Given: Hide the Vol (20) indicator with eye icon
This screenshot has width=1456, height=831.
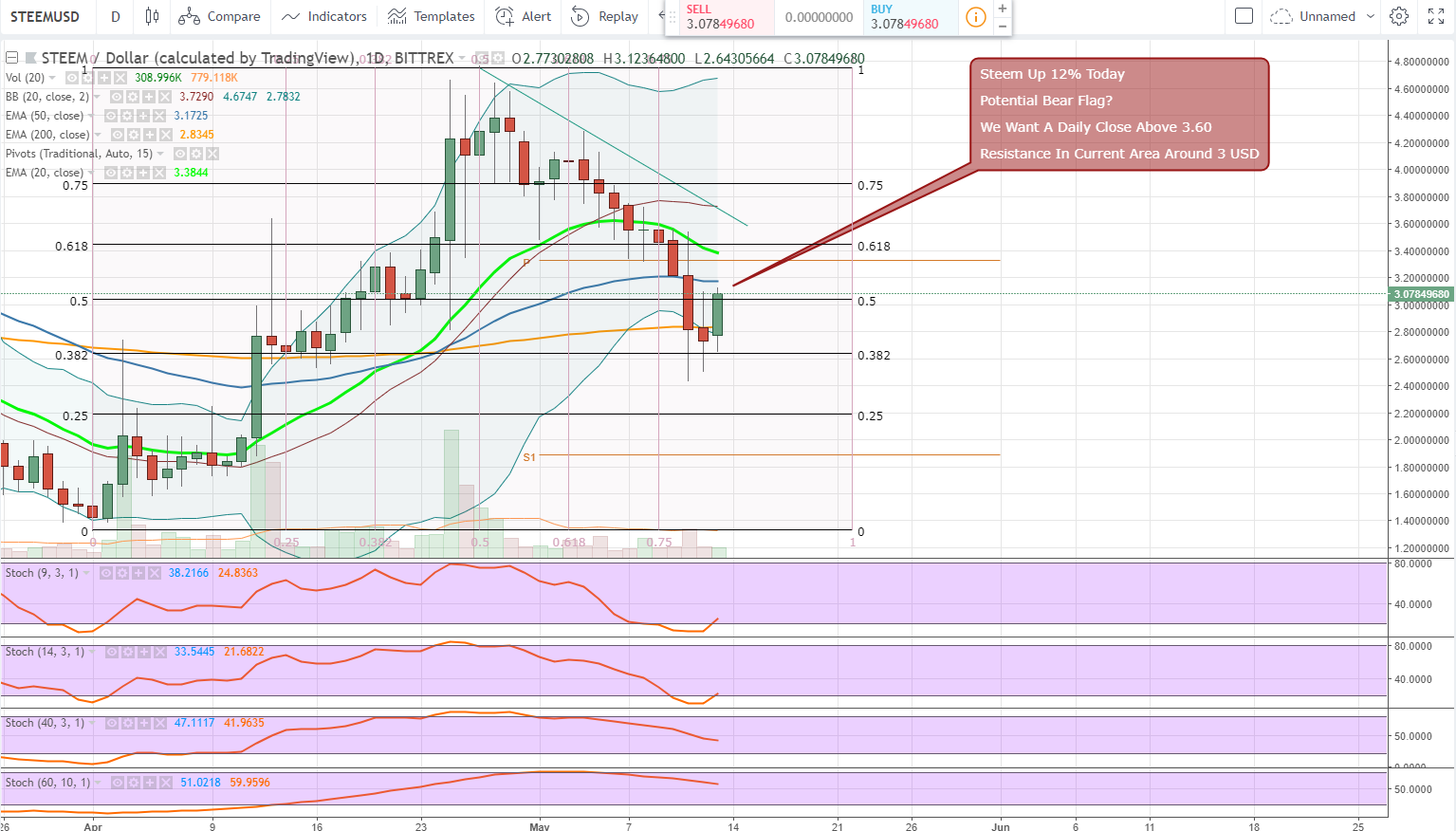Looking at the screenshot, I should (x=72, y=78).
